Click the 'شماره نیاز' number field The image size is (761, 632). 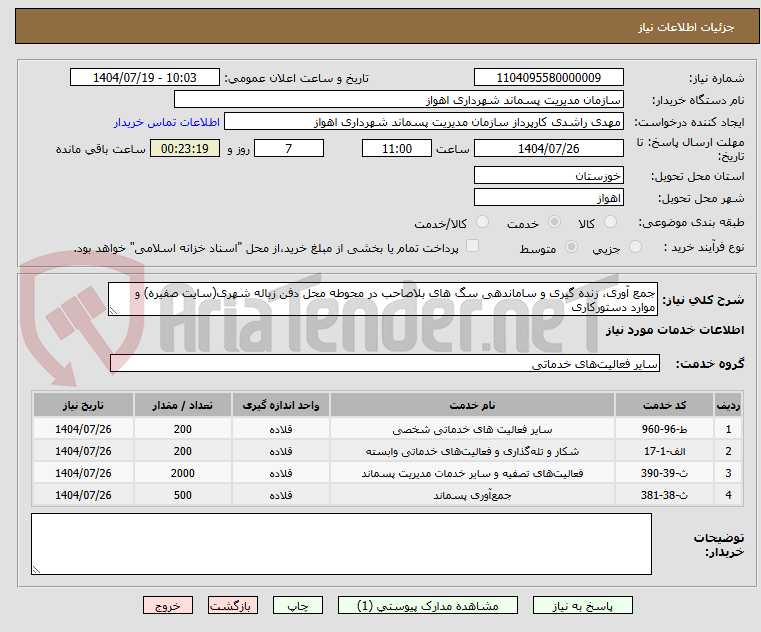pos(548,77)
